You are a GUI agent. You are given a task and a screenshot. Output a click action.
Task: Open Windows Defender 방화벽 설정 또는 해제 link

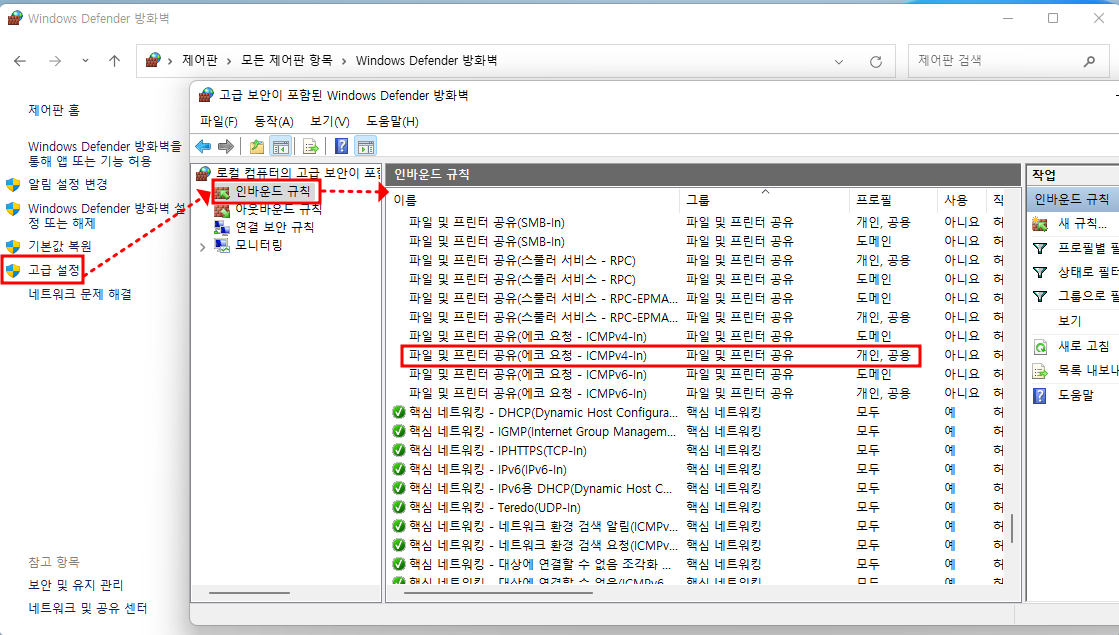[106, 215]
